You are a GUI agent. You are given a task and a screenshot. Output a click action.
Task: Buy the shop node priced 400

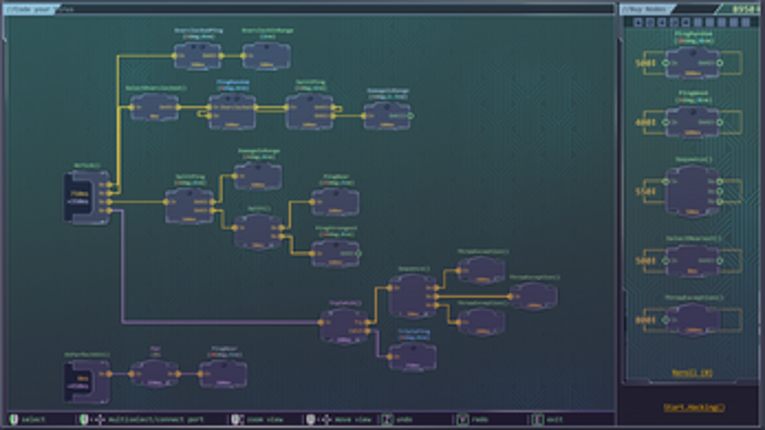click(x=692, y=122)
